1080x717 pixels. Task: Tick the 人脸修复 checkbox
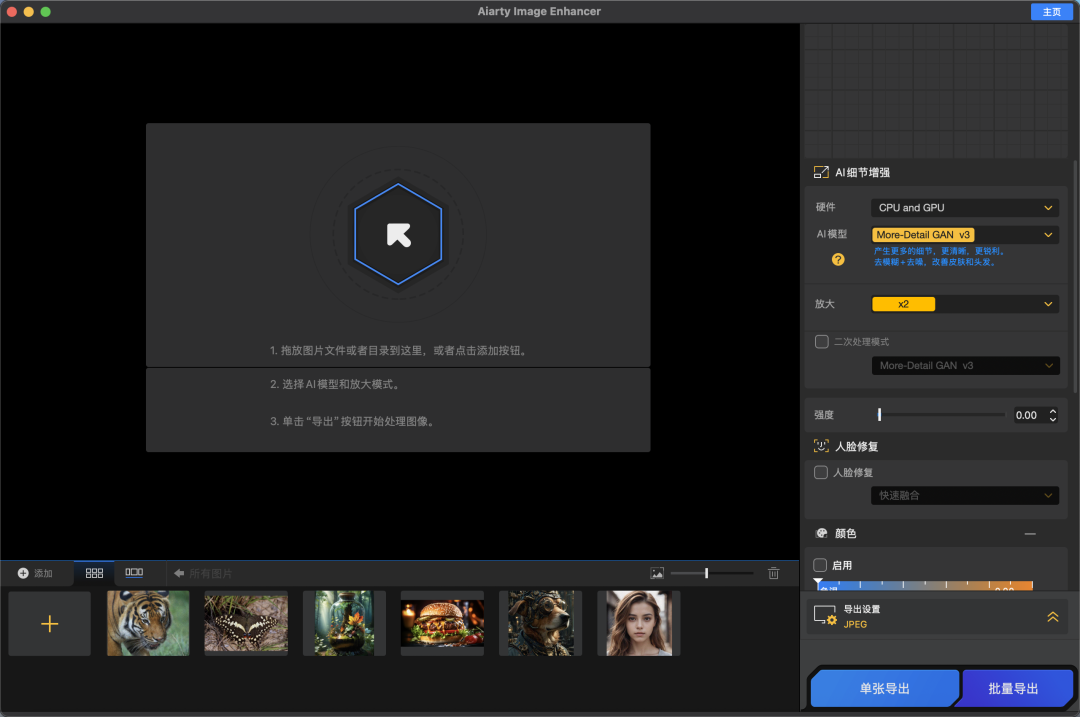coord(821,472)
